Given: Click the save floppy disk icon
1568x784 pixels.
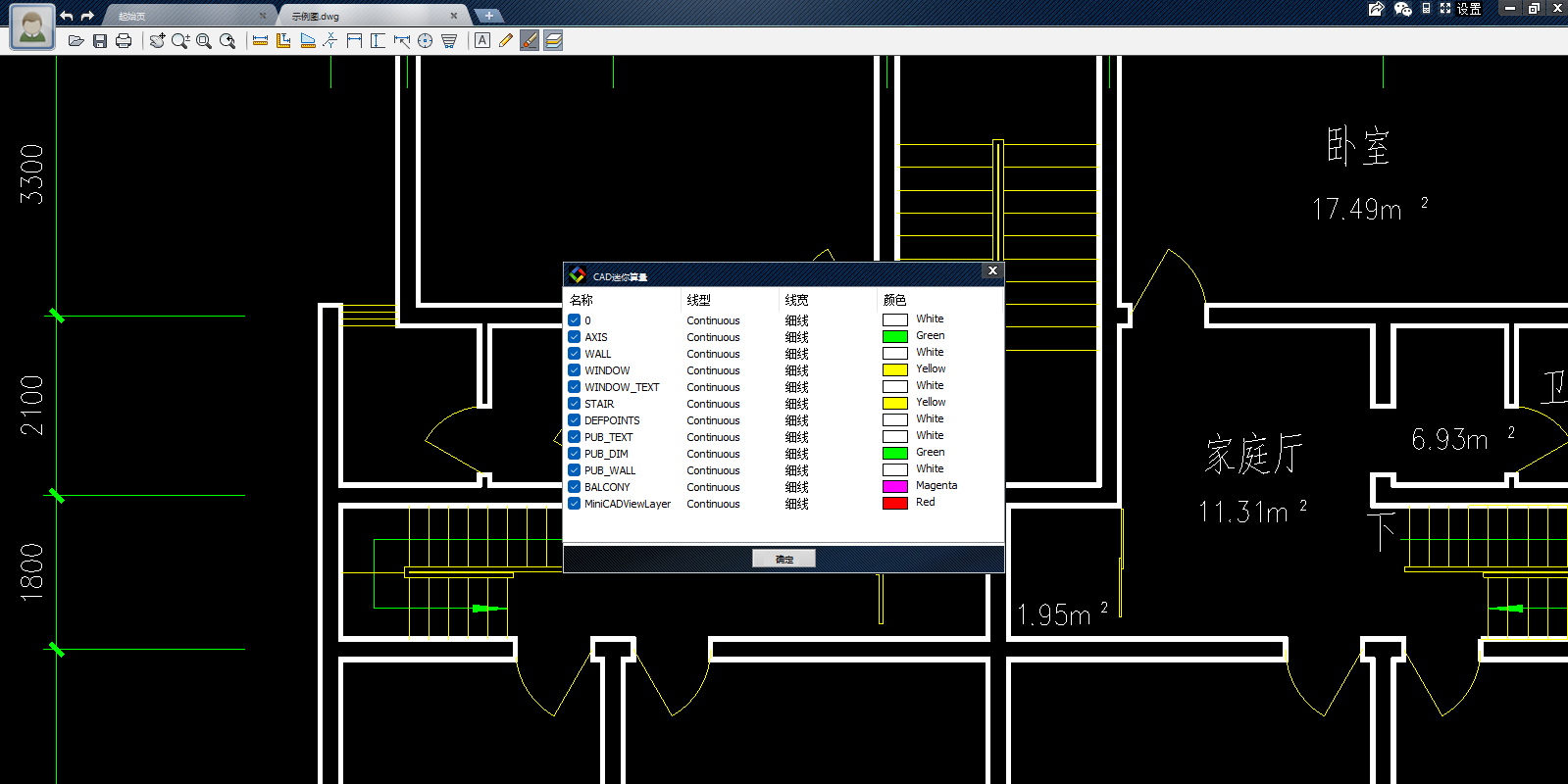Looking at the screenshot, I should pos(99,41).
